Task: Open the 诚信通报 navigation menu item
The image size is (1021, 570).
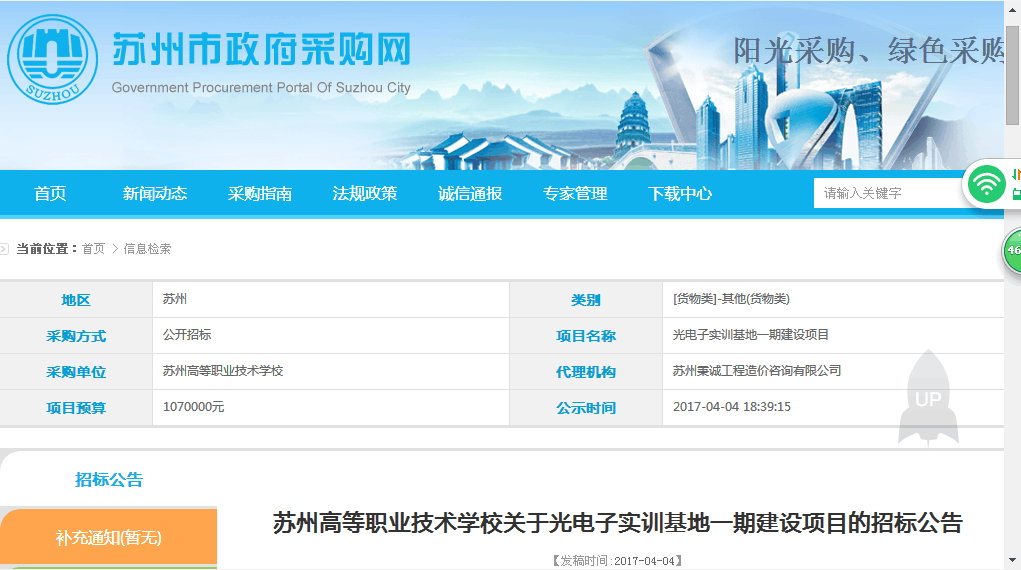Action: click(470, 193)
